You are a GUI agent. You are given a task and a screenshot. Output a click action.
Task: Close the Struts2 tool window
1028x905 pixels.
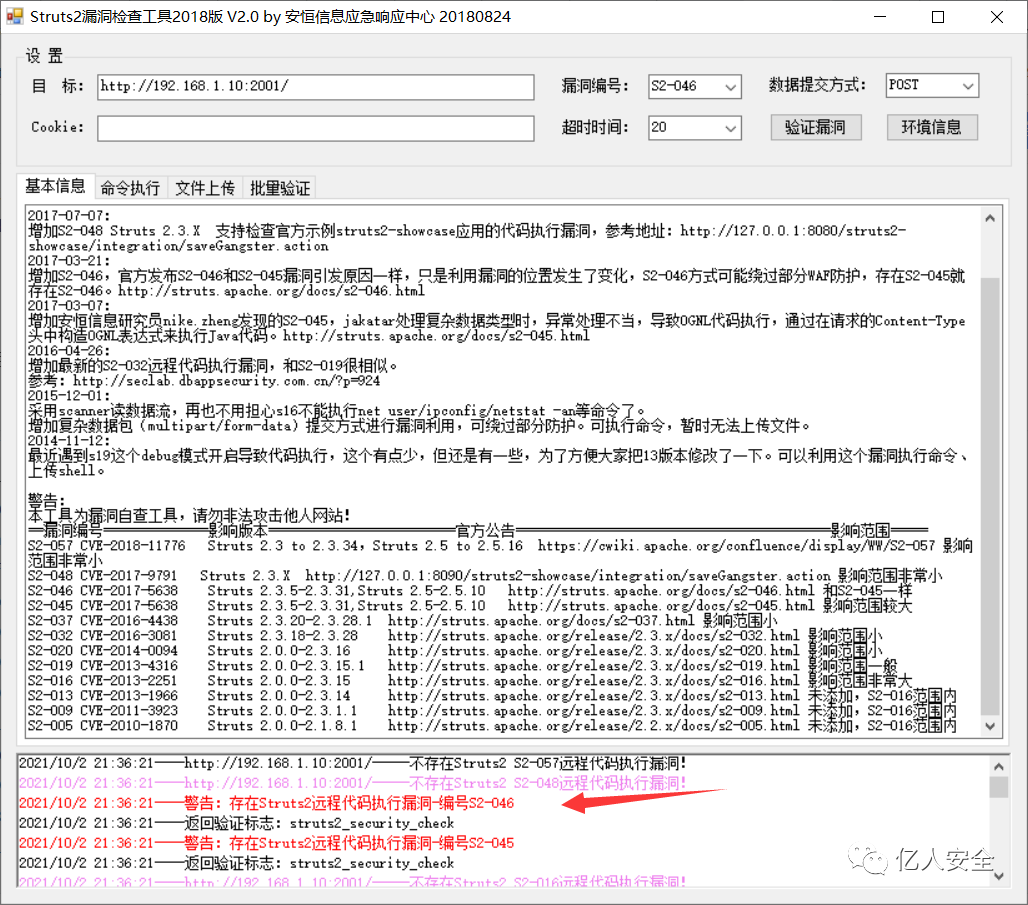pyautogui.click(x=997, y=16)
